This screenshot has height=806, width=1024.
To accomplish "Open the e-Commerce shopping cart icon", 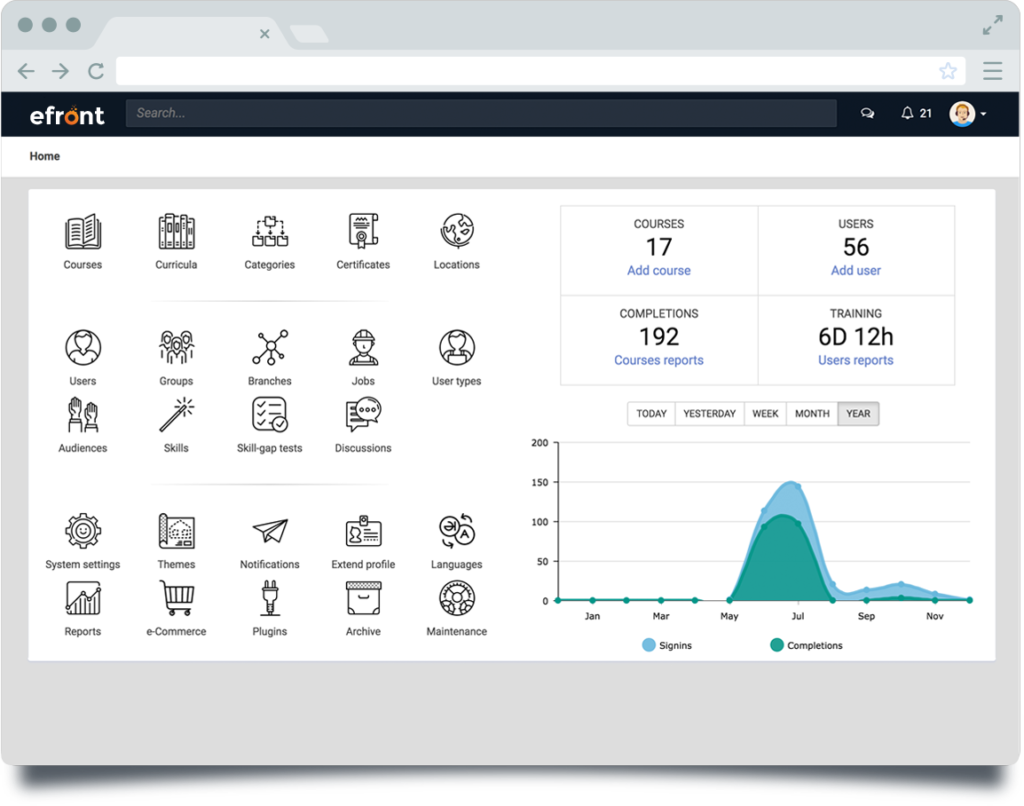I will coord(176,598).
